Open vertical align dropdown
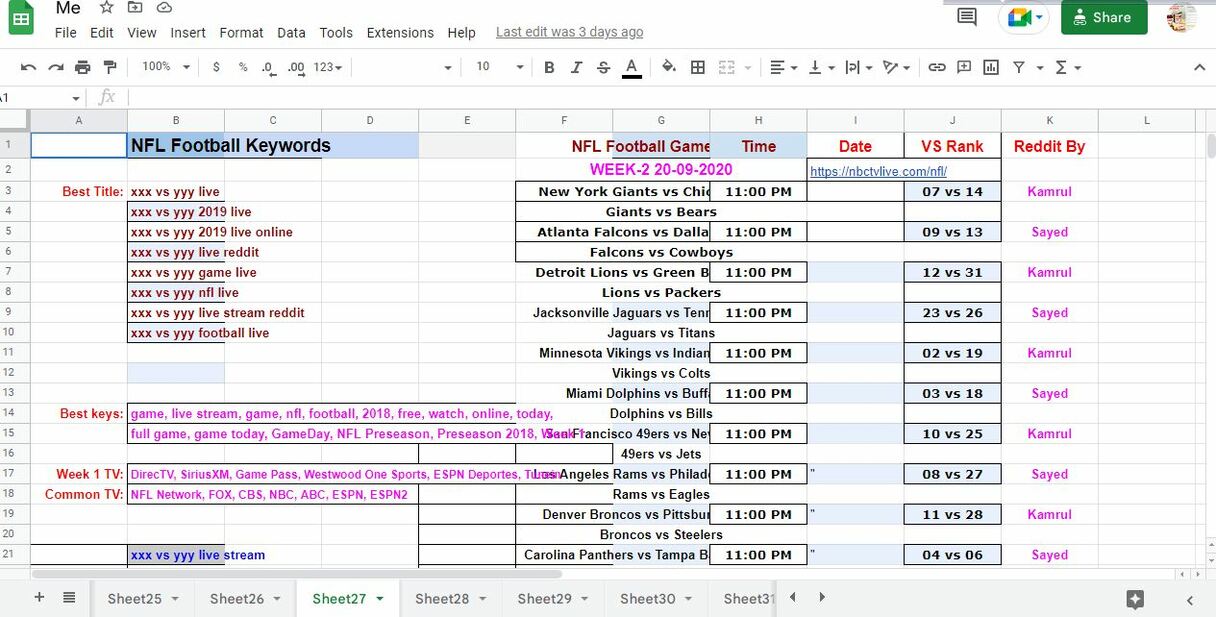The image size is (1216, 617). click(x=821, y=67)
